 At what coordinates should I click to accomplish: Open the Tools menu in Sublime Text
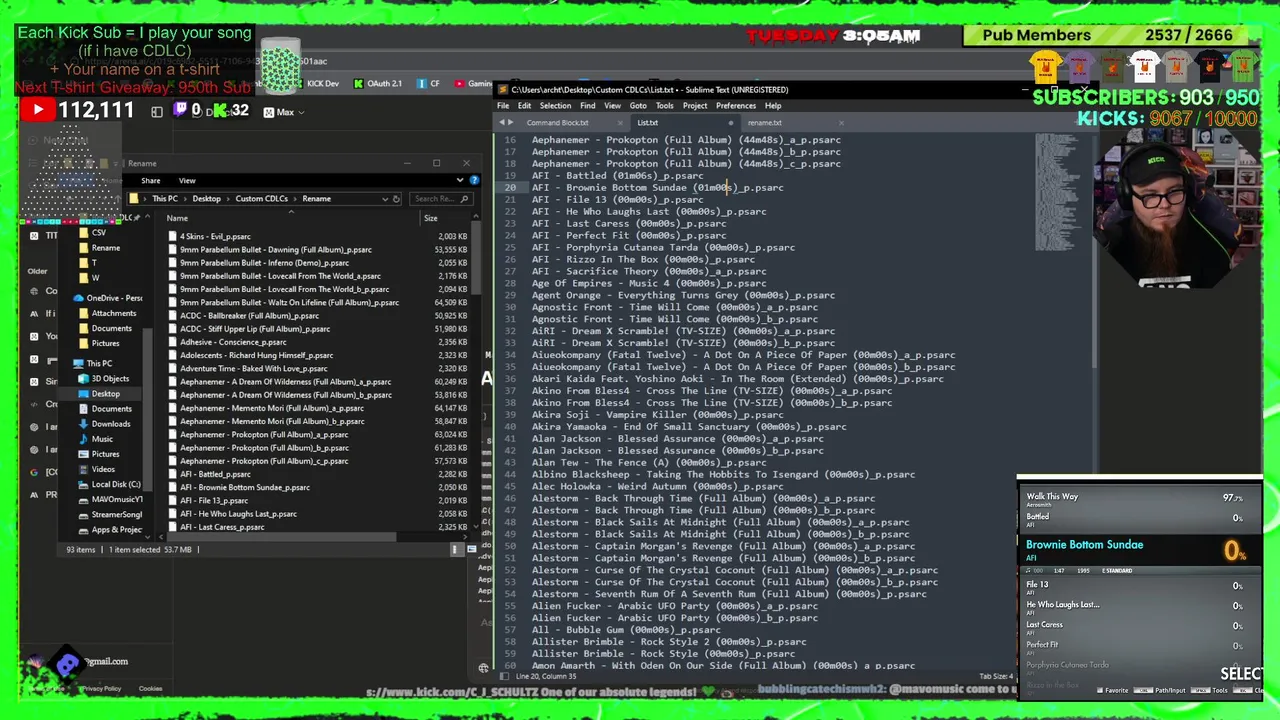pyautogui.click(x=664, y=106)
